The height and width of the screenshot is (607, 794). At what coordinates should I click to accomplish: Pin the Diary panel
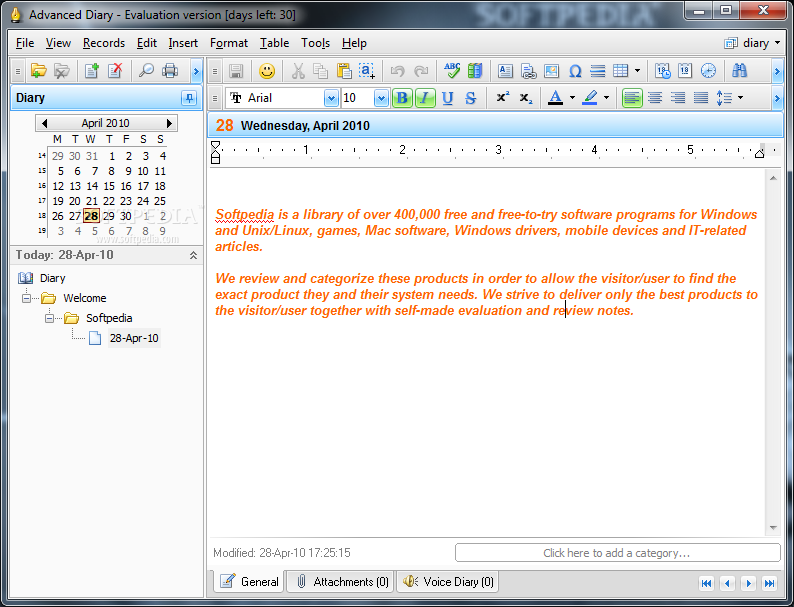click(189, 98)
